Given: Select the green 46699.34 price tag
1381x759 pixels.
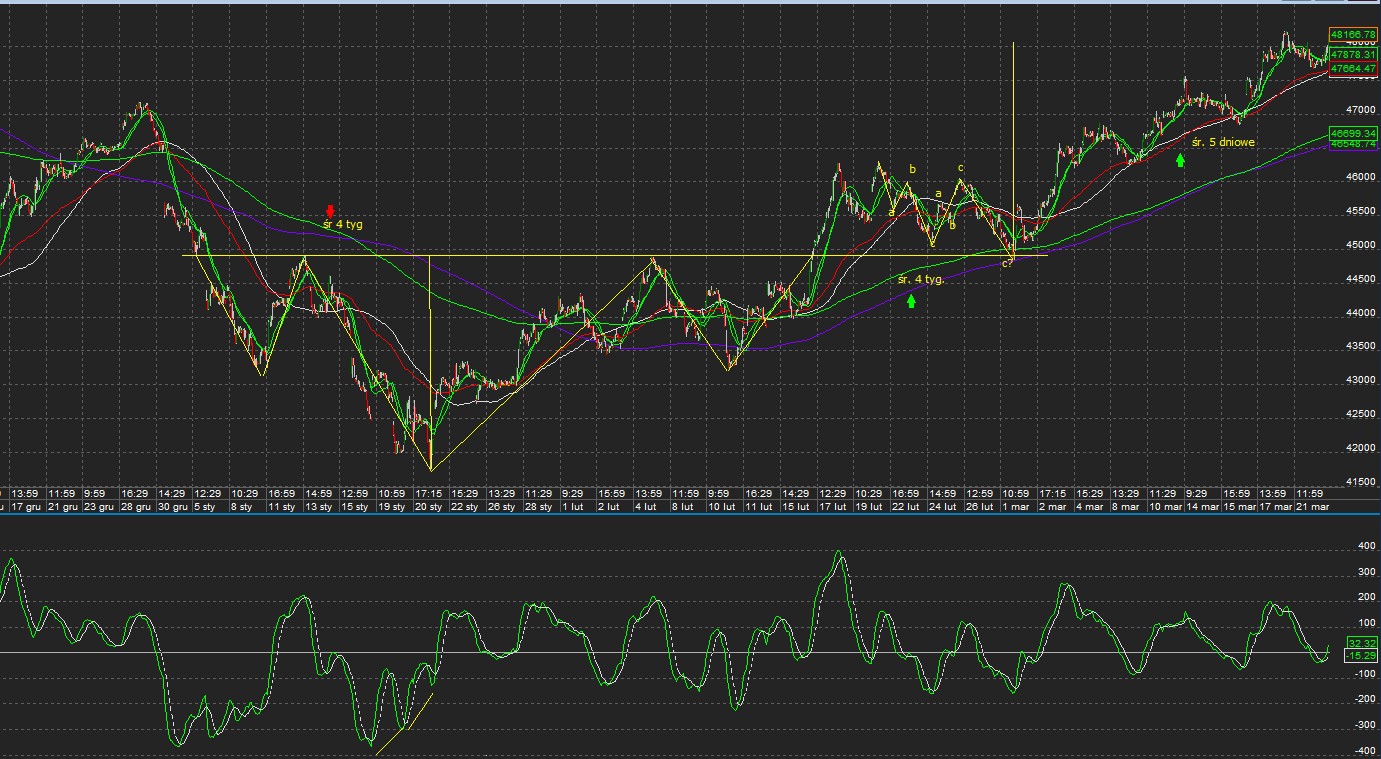Looking at the screenshot, I should coord(1353,133).
